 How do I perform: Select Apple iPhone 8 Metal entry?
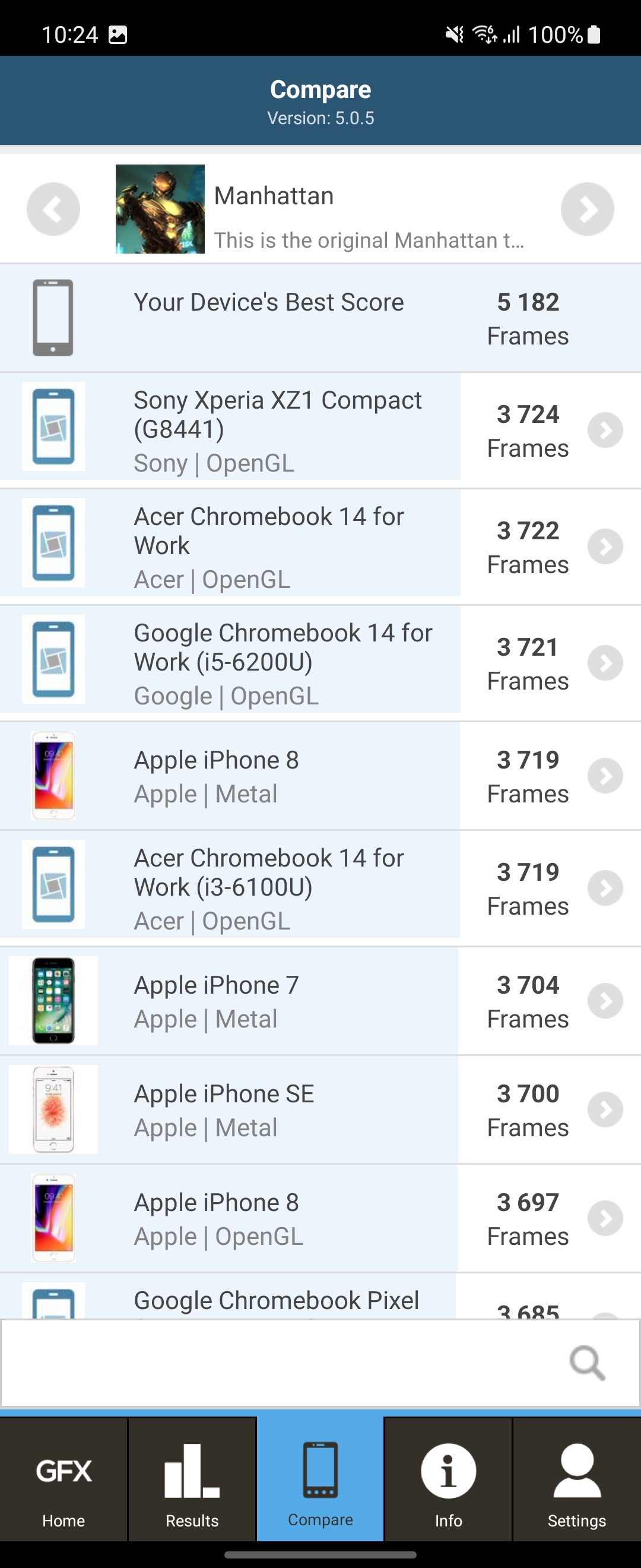pyautogui.click(x=217, y=776)
